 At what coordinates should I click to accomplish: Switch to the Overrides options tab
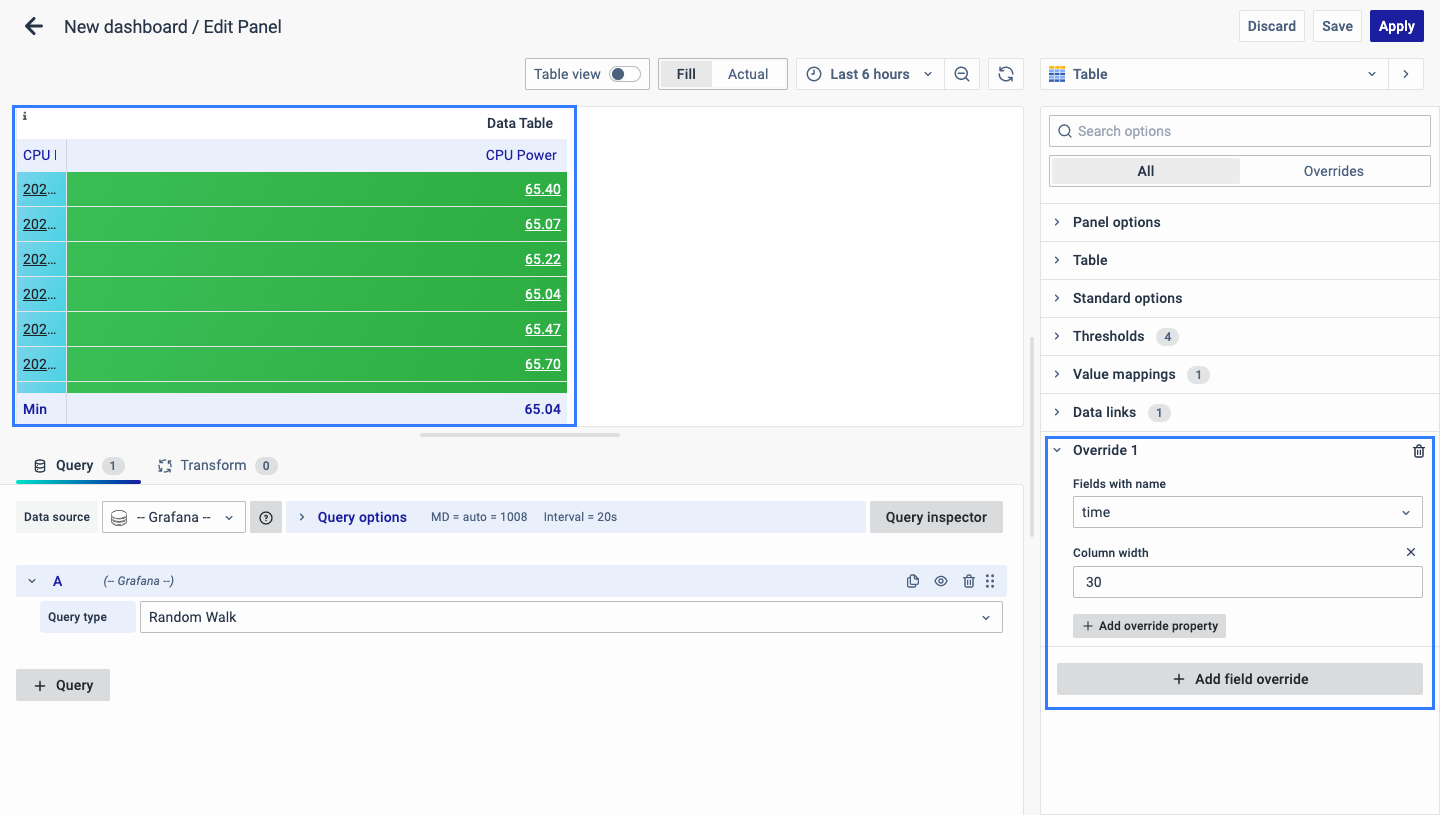(x=1333, y=171)
